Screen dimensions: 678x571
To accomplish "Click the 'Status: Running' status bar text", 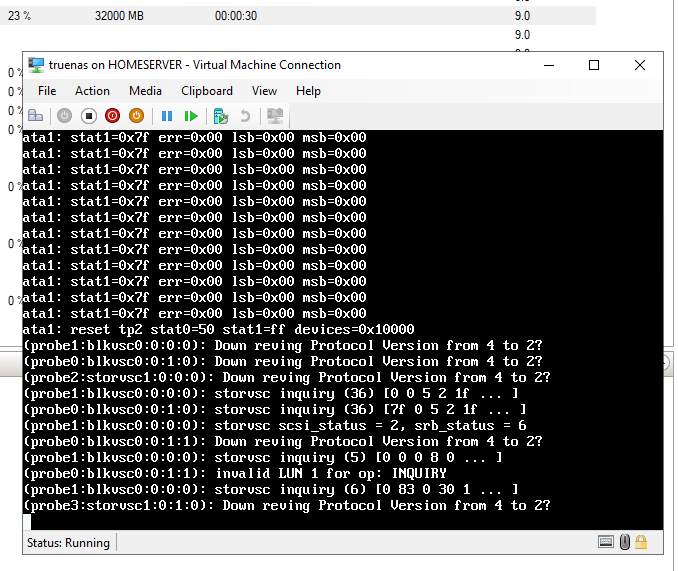I will coord(68,542).
